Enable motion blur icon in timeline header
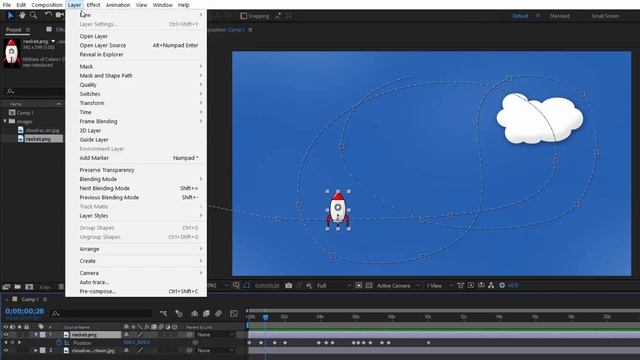Image resolution: width=640 pixels, height=360 pixels. [218, 313]
